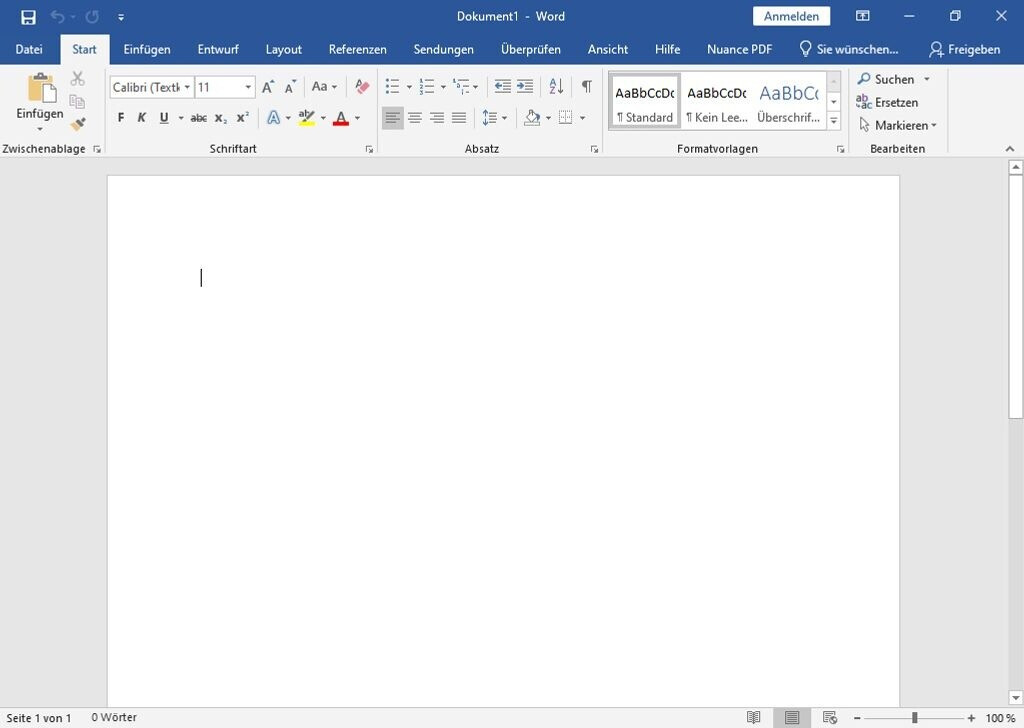Toggle paragraph marks display (¶)
Screen dimensions: 1024x728
[x=586, y=87]
